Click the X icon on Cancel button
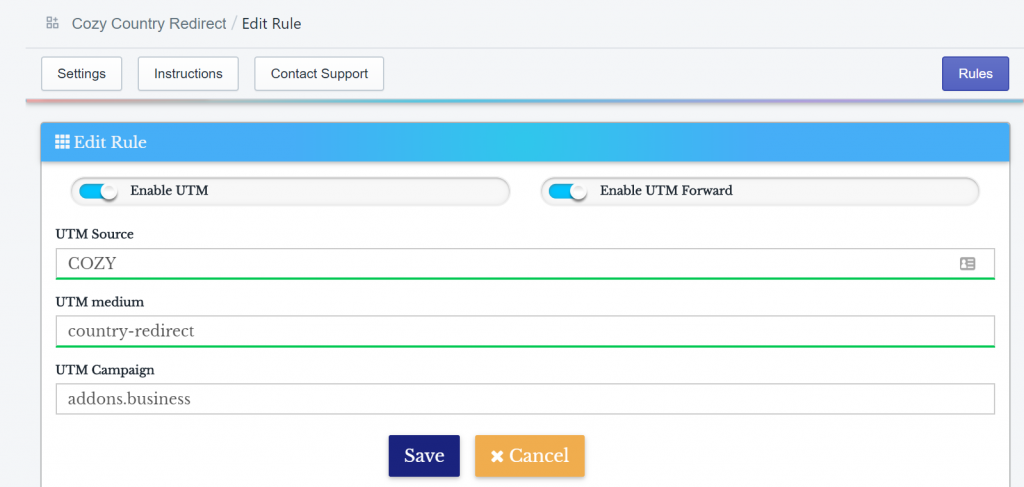 click(x=497, y=456)
